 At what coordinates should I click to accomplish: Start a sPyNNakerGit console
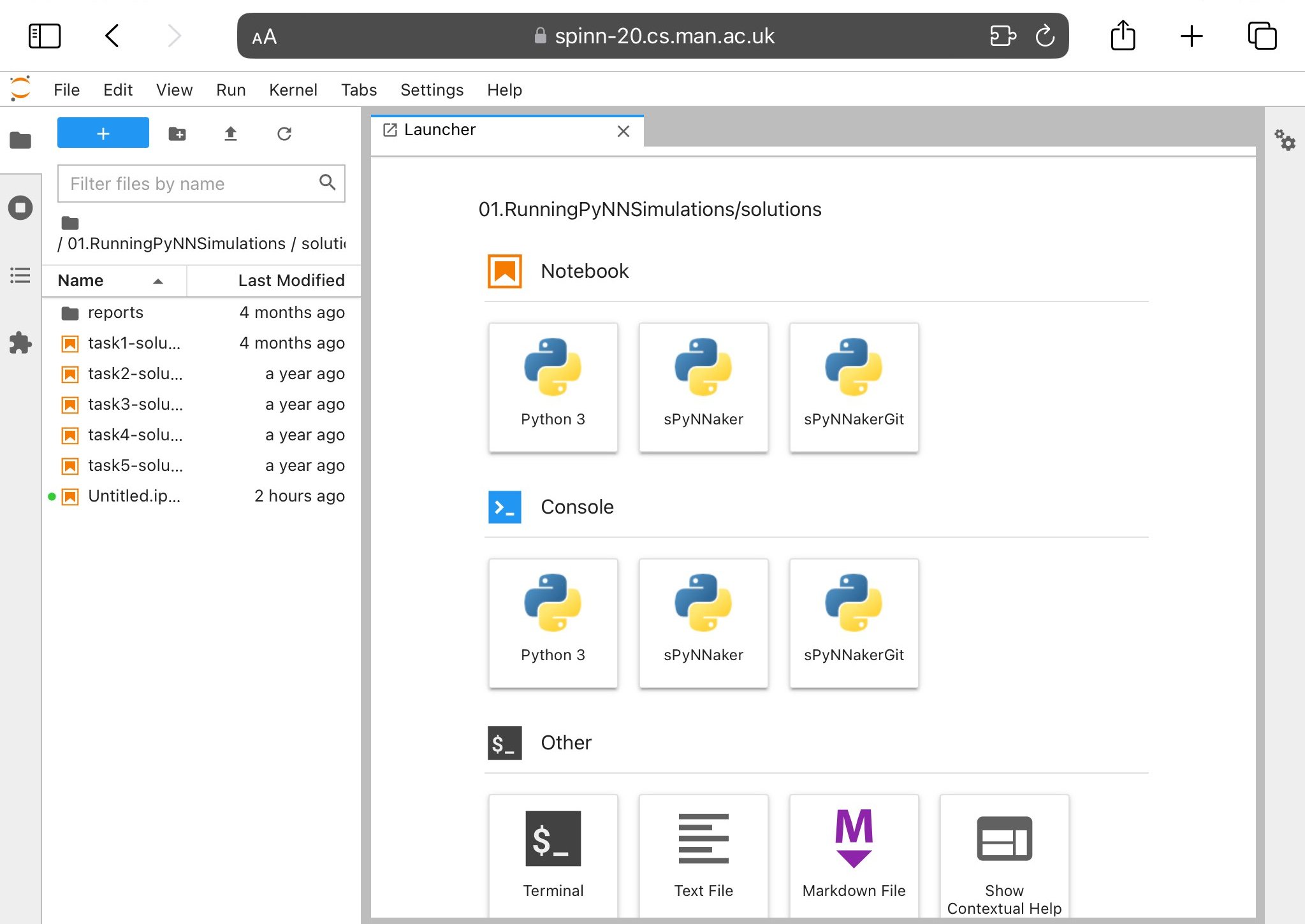(854, 623)
